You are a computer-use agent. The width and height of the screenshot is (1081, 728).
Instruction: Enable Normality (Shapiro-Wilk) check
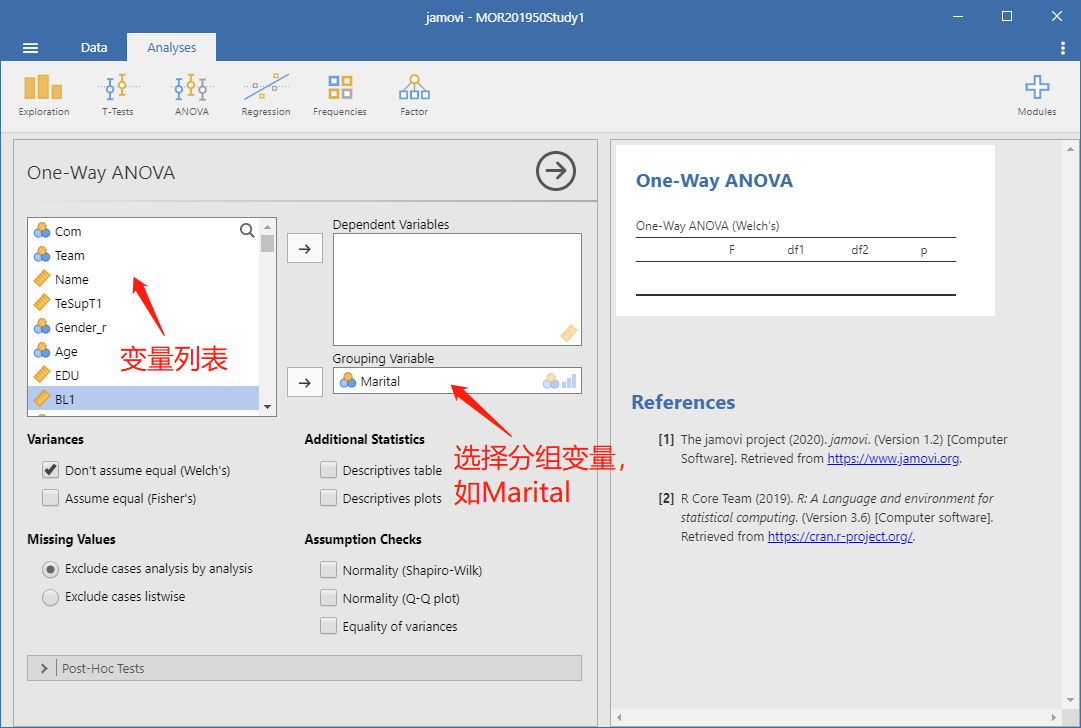[328, 570]
